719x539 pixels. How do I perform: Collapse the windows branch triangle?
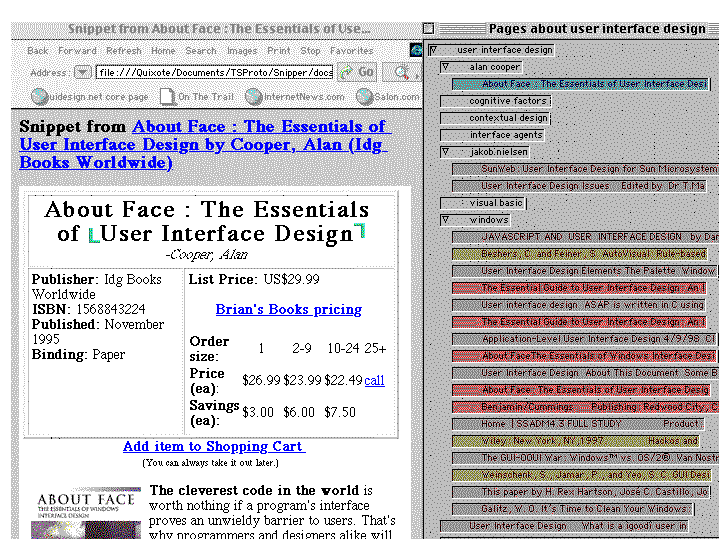(x=446, y=220)
